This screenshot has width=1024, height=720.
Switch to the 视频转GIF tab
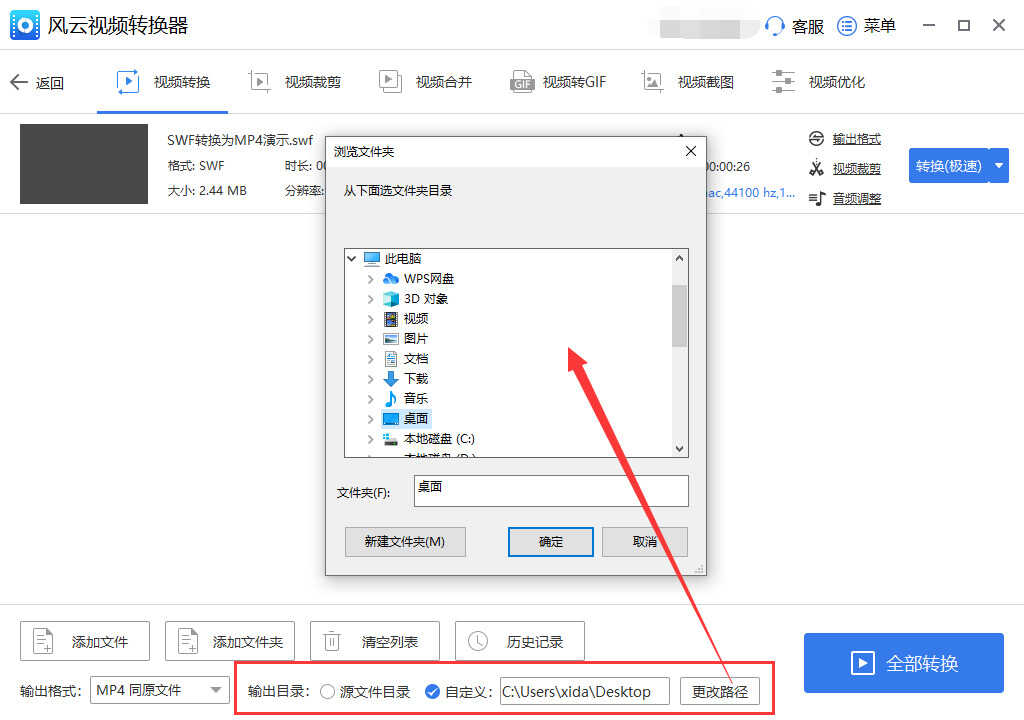558,82
